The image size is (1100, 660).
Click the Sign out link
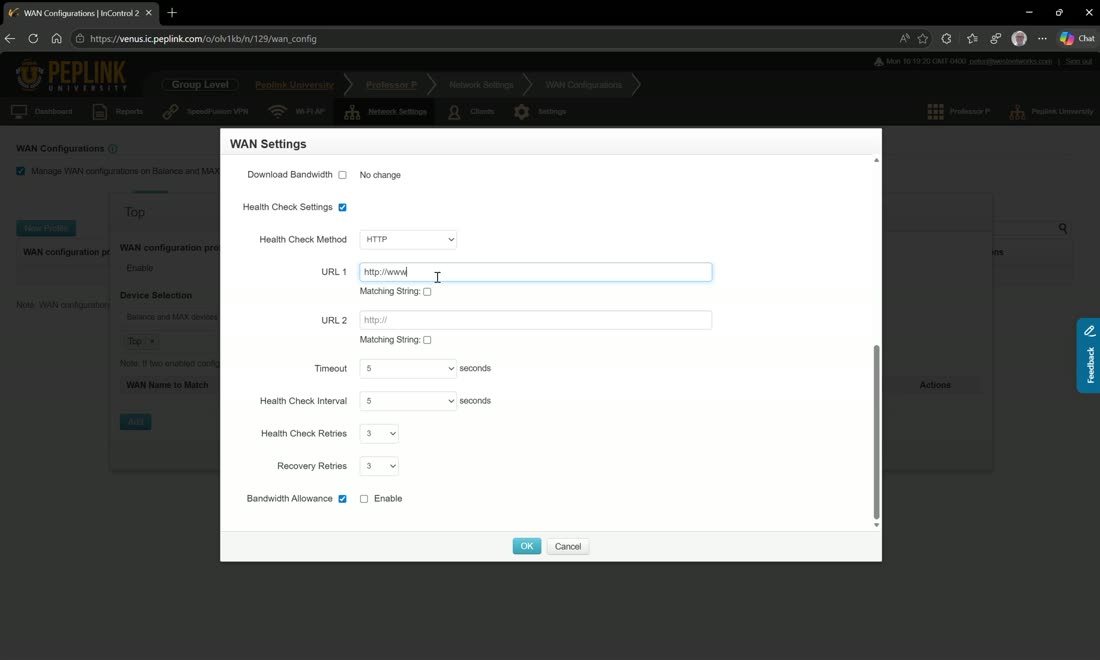[x=1078, y=62]
